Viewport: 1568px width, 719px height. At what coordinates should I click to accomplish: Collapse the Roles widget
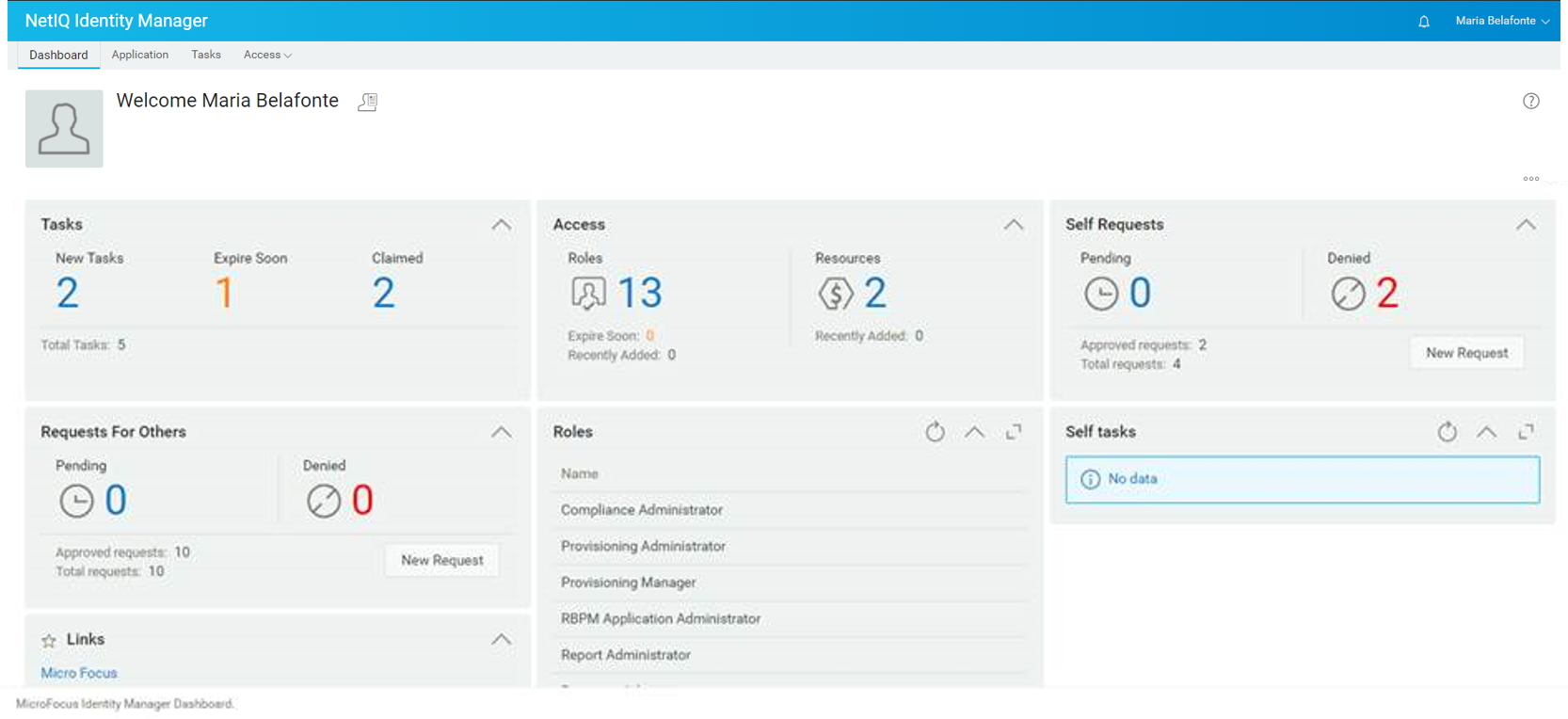click(x=974, y=432)
